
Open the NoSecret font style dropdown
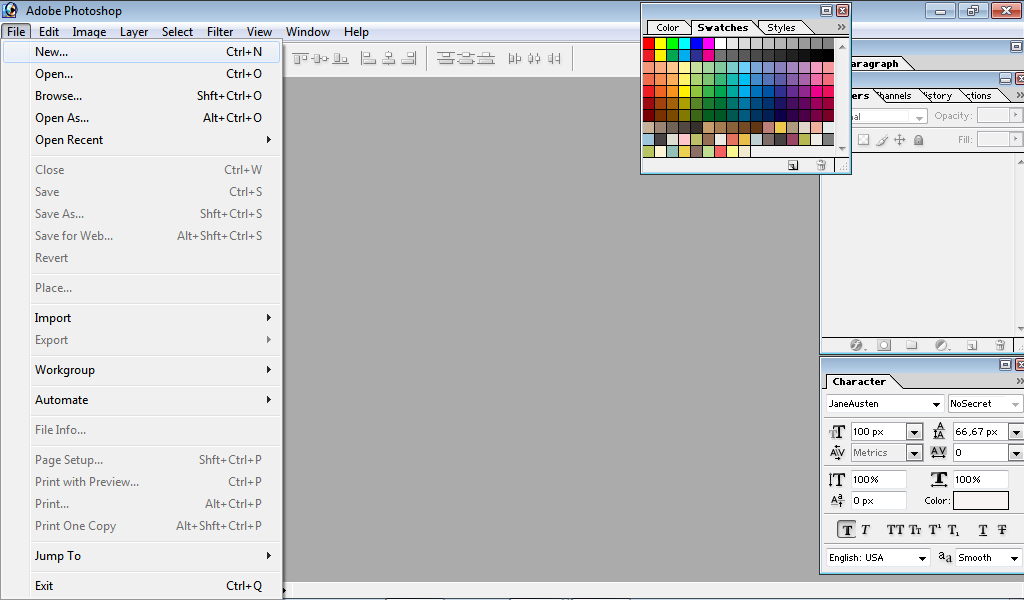pos(1016,404)
